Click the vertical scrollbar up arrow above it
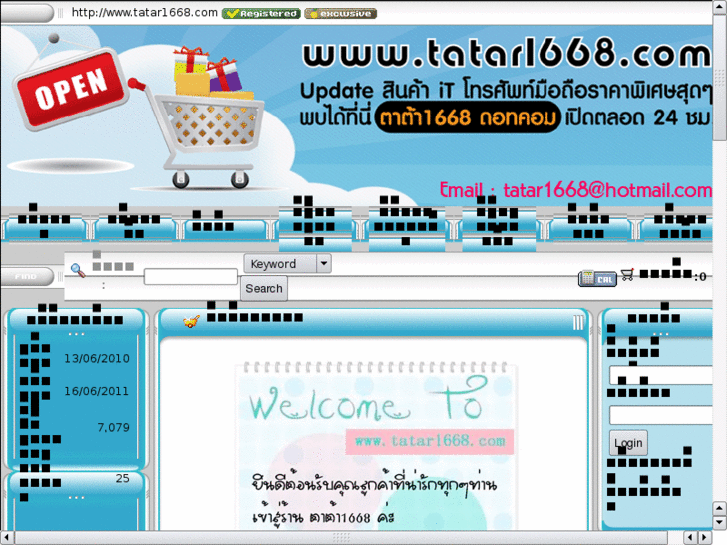This screenshot has width=727, height=545. 720,508
